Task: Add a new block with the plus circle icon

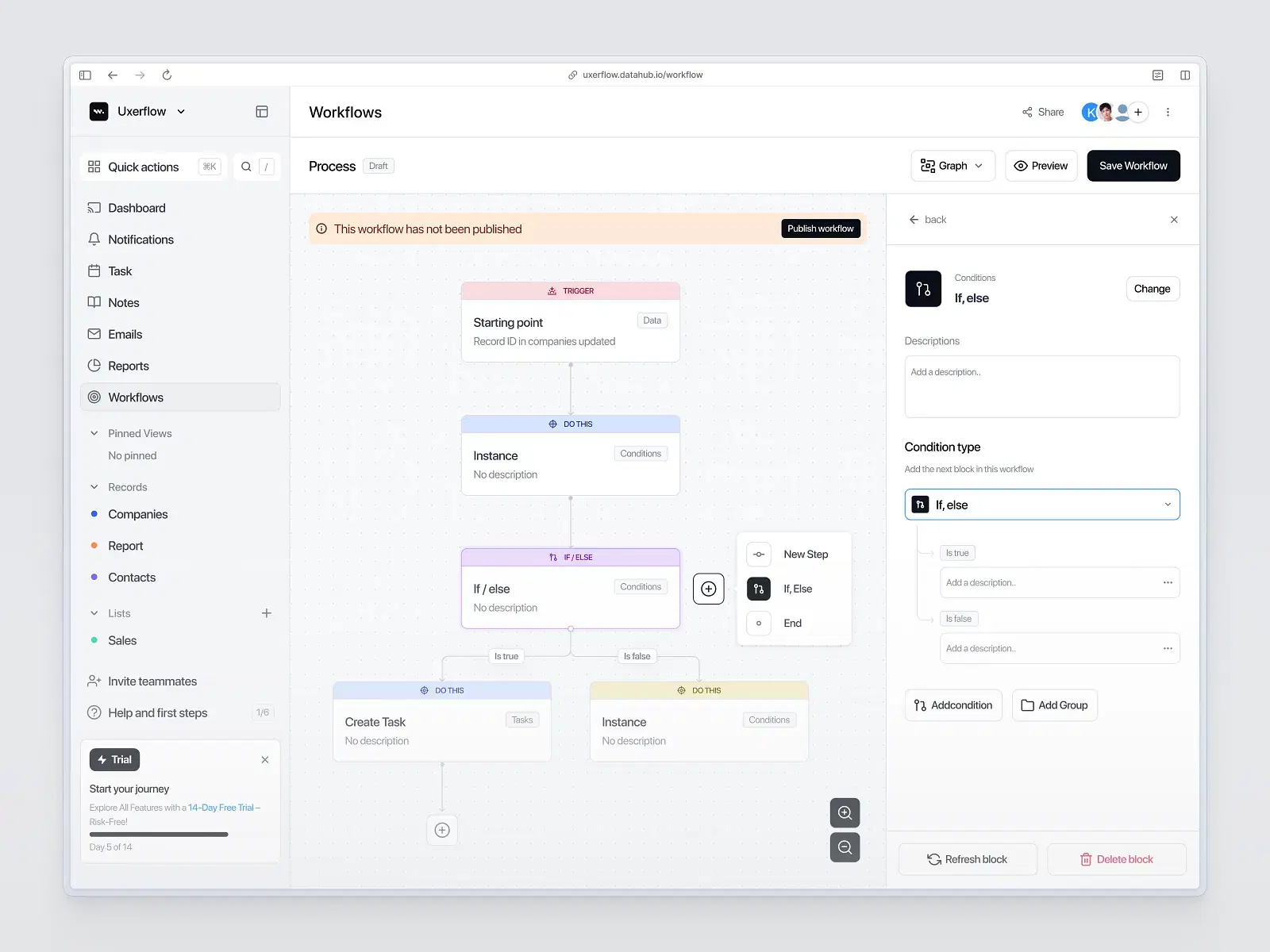Action: pyautogui.click(x=708, y=589)
